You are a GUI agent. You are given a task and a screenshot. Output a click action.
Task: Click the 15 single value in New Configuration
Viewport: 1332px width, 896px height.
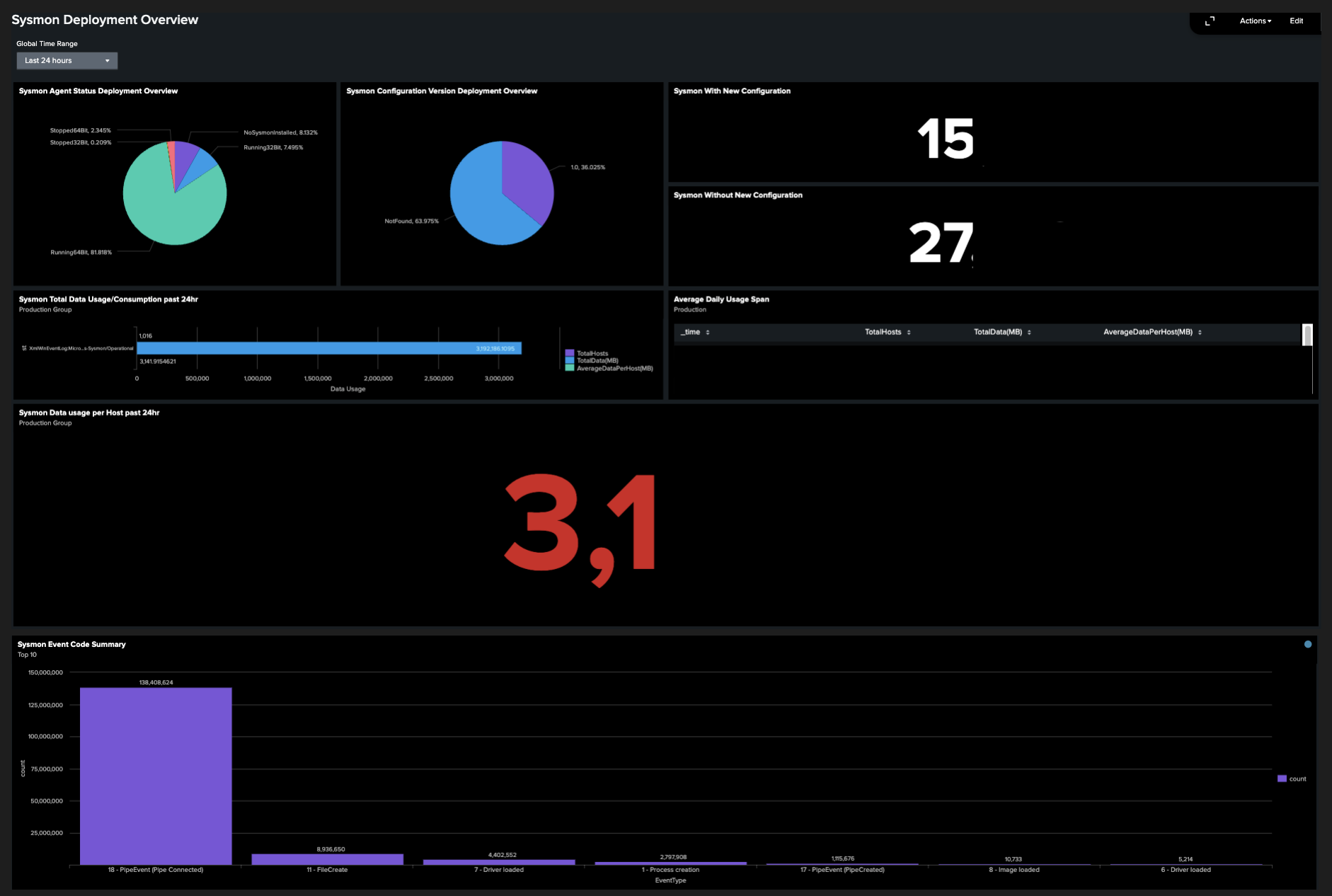click(946, 139)
